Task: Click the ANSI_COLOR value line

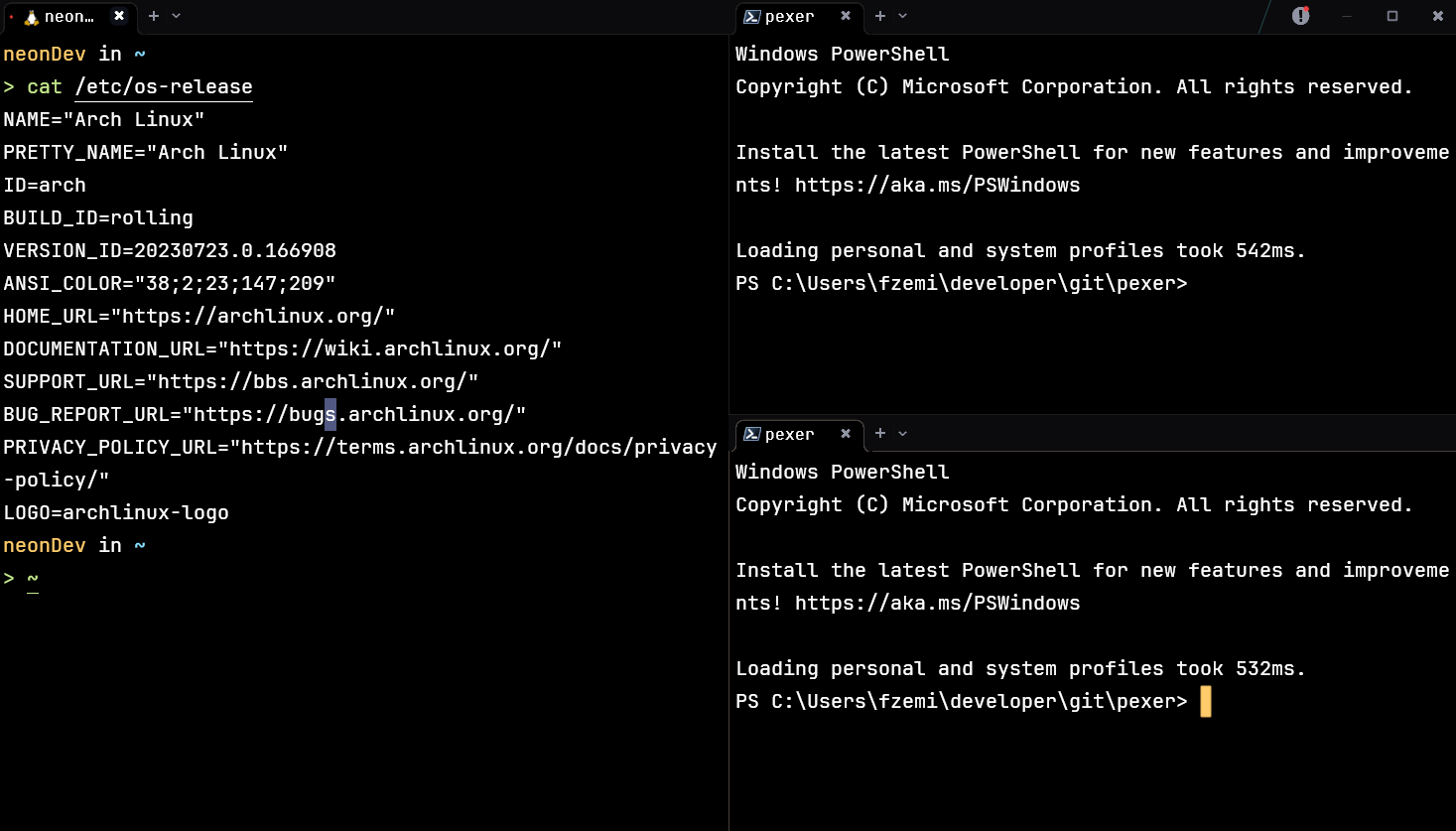Action: click(x=170, y=284)
